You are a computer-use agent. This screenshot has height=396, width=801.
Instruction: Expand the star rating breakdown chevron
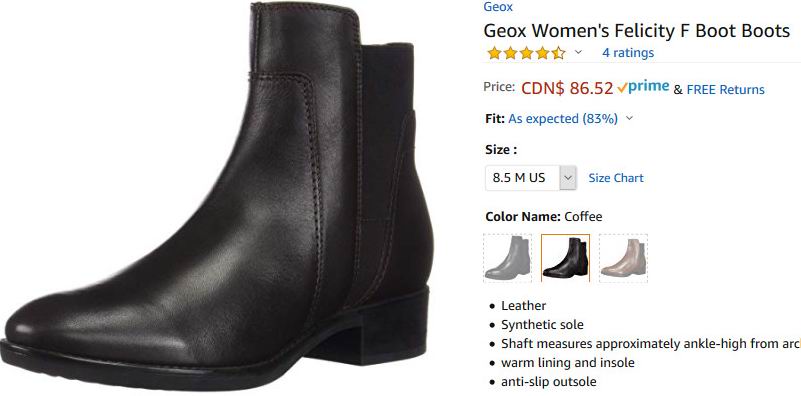click(x=578, y=52)
